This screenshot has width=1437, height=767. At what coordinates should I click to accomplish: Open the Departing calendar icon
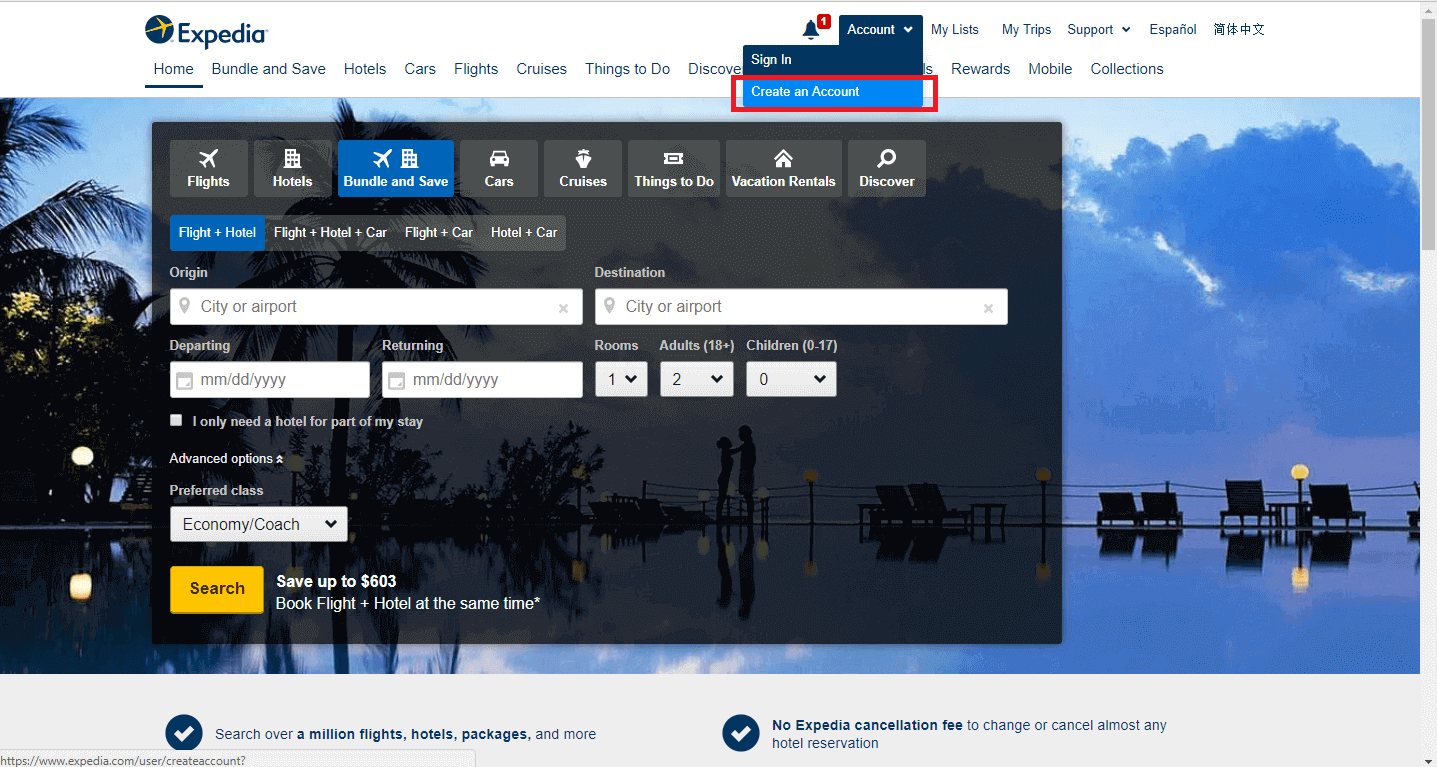click(184, 381)
